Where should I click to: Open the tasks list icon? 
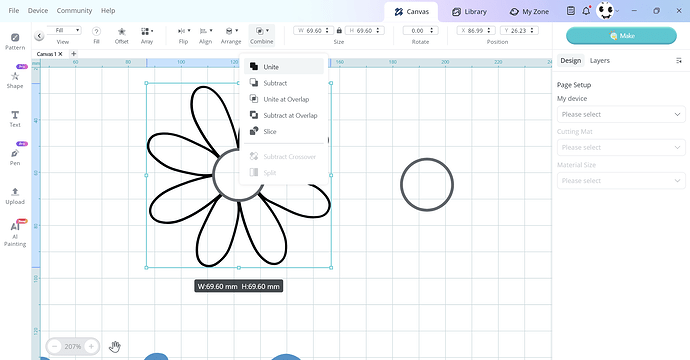click(571, 11)
